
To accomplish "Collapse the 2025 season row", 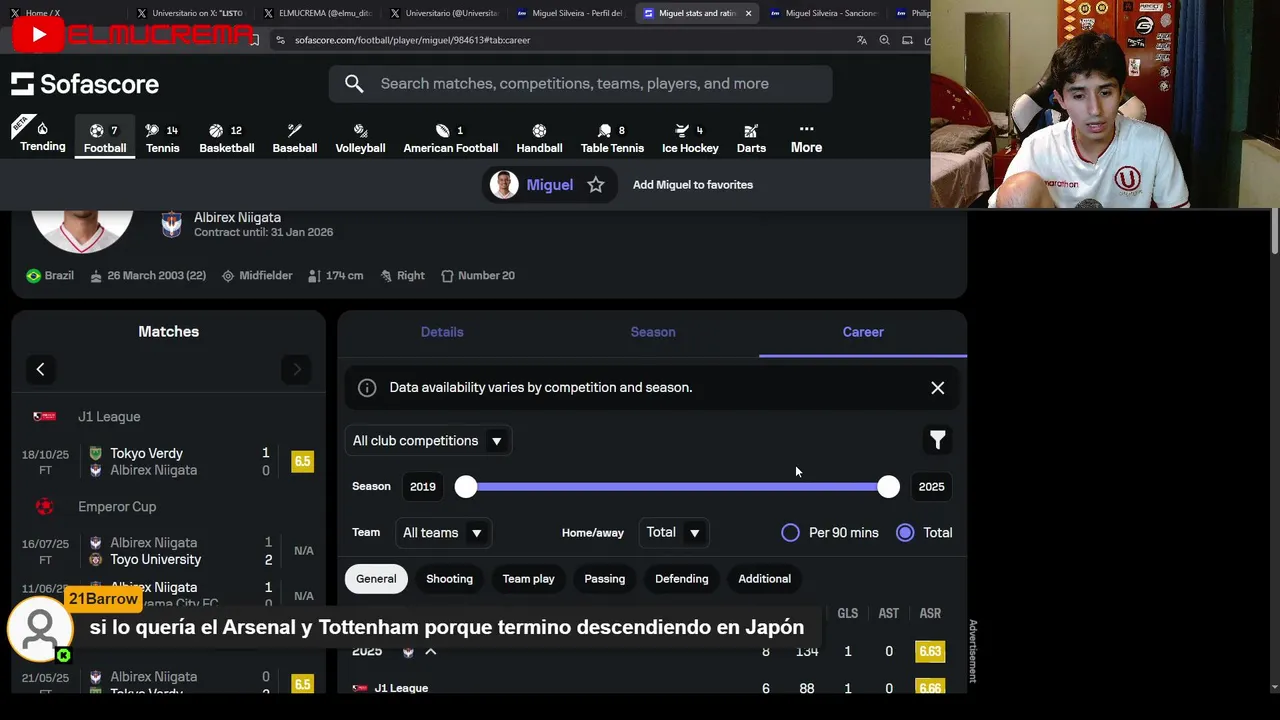I will tap(431, 652).
